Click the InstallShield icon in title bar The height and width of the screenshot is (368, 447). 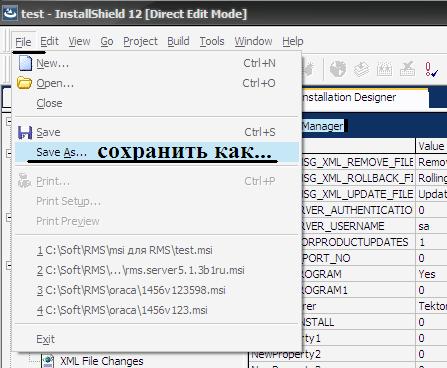tap(10, 13)
